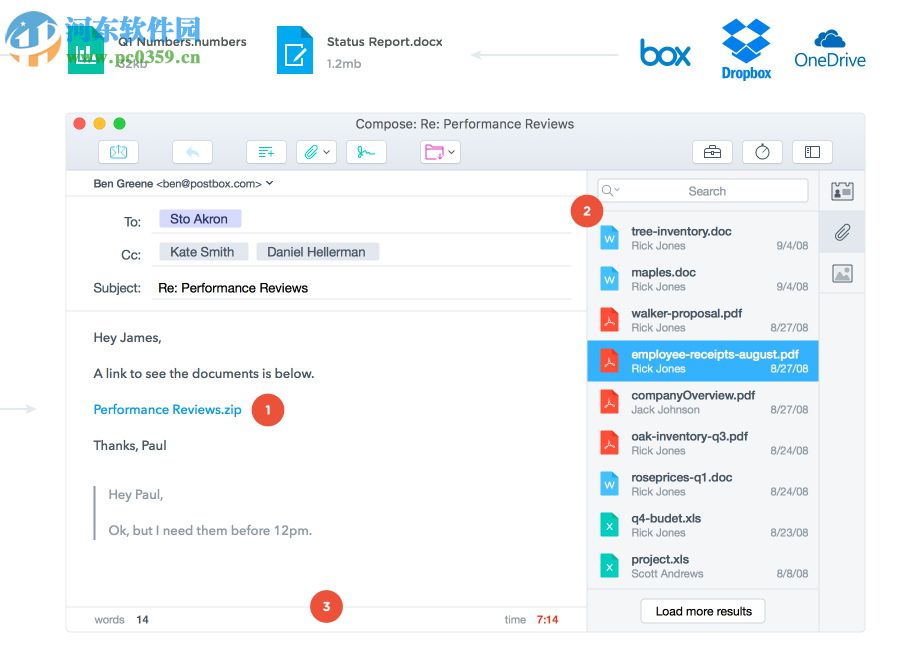This screenshot has height=670, width=901.
Task: Open the attach dropdown arrow
Action: pos(327,151)
